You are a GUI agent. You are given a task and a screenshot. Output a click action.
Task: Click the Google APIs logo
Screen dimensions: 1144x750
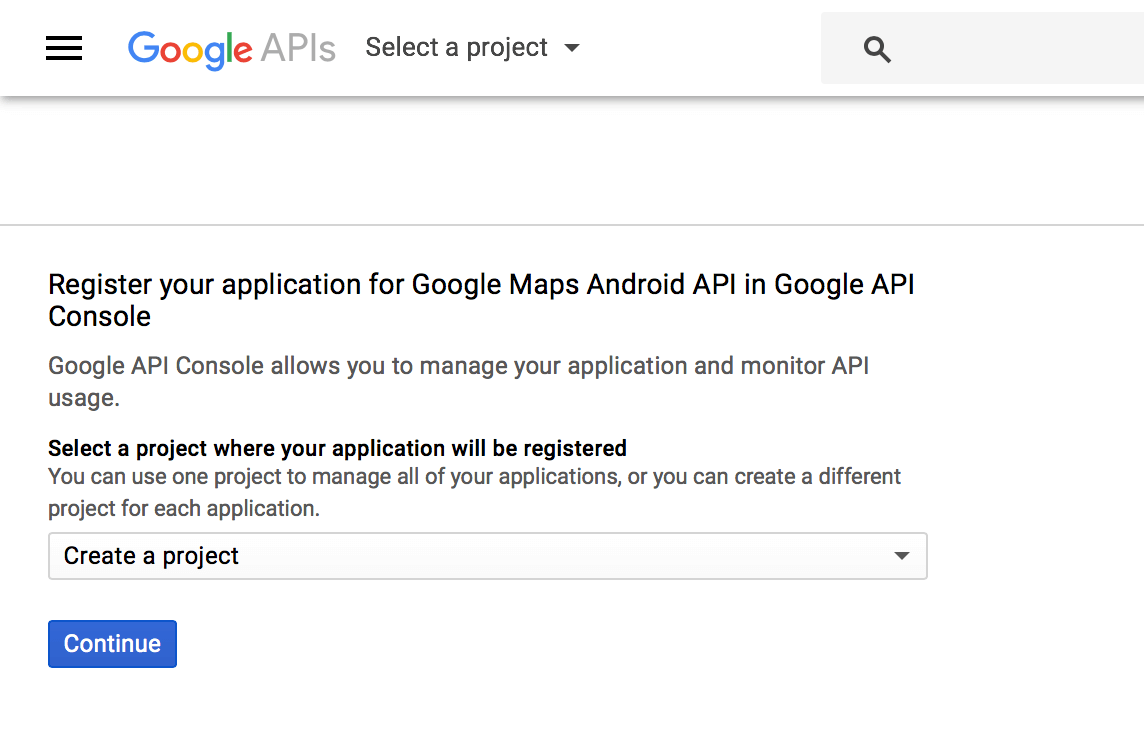click(x=231, y=49)
